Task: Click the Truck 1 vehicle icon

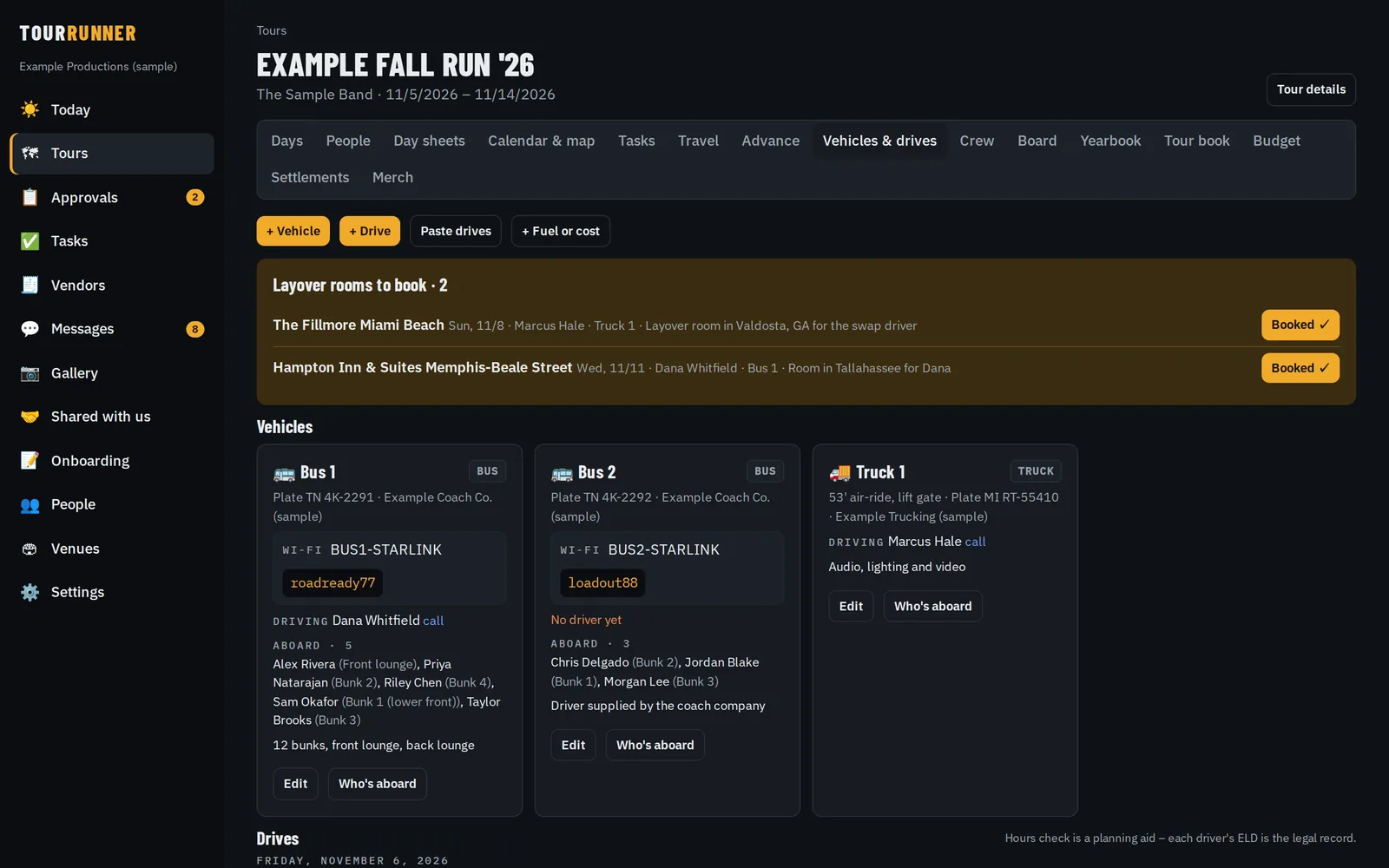Action: pyautogui.click(x=839, y=473)
